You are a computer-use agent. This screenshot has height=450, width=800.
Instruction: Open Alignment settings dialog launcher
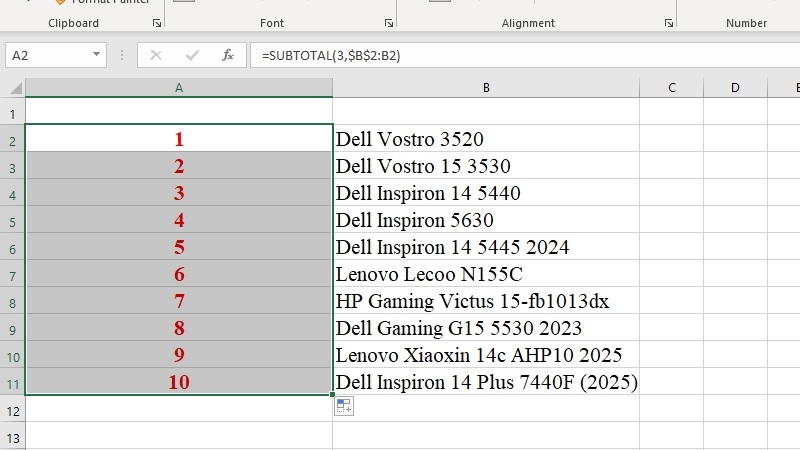[668, 23]
